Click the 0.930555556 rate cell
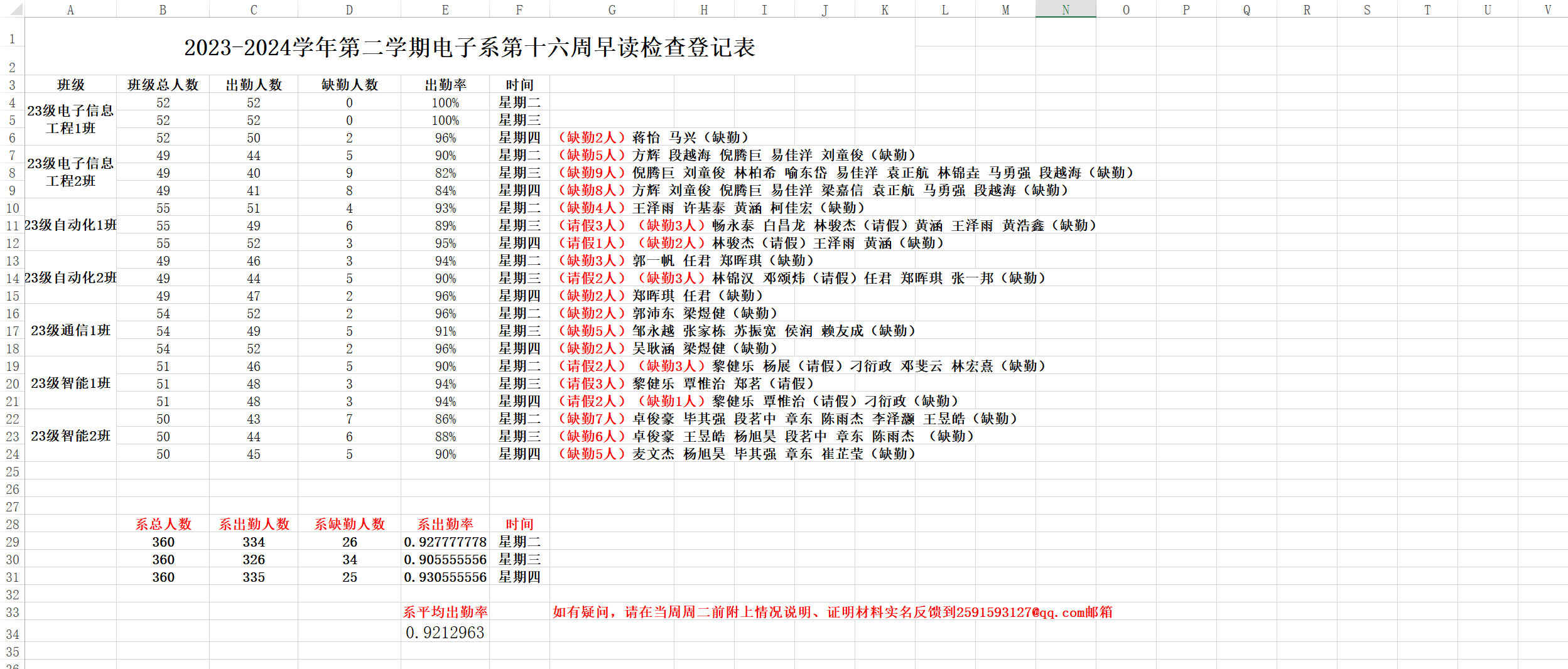Screen dimensions: 1568x669 pos(445,577)
